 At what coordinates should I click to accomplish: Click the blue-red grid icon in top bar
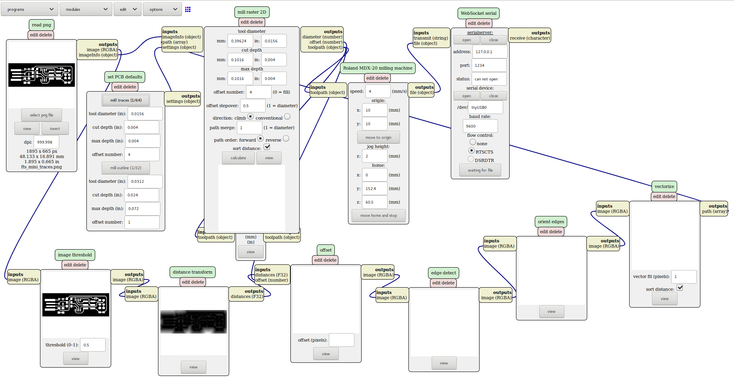click(x=188, y=9)
